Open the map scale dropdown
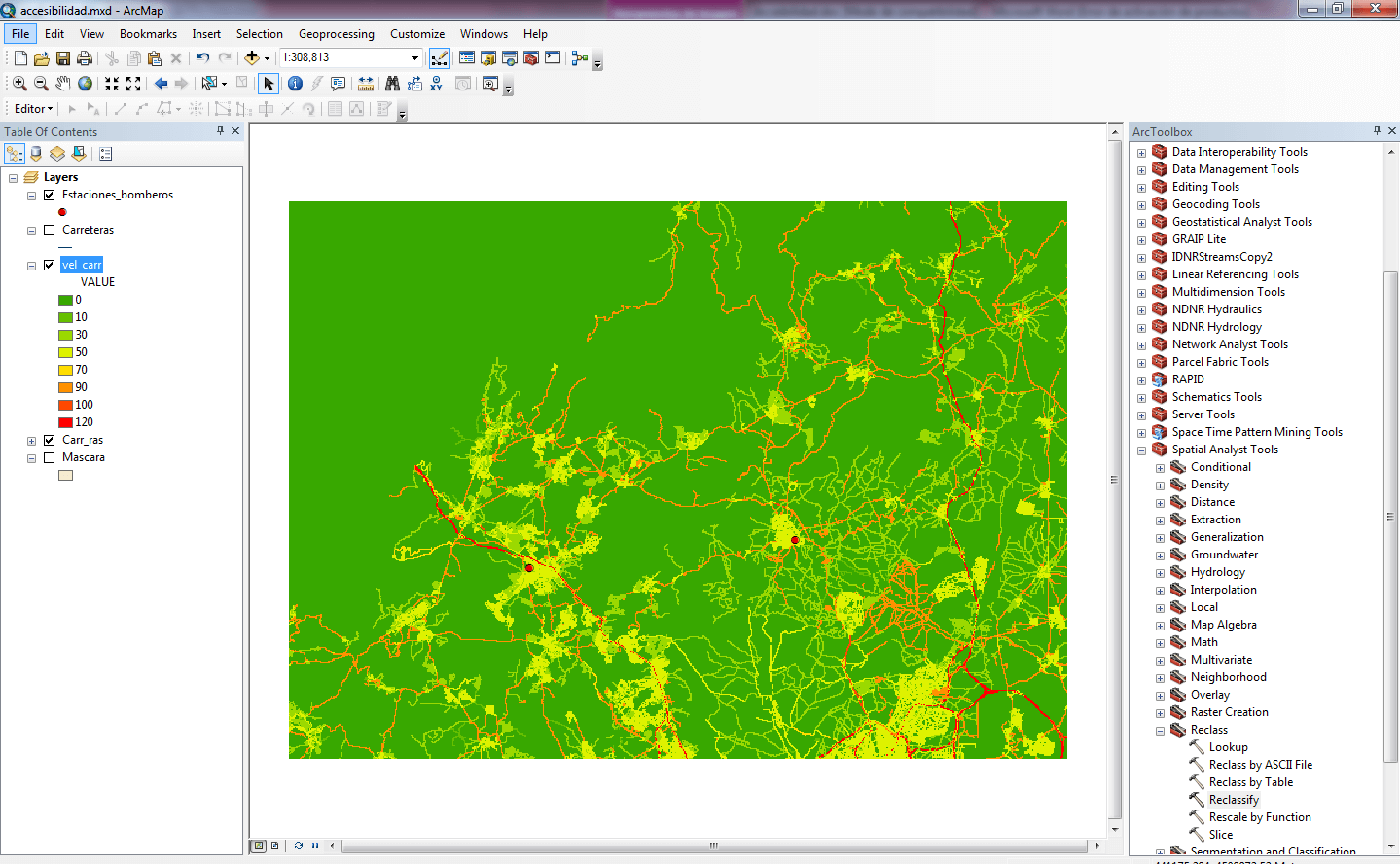The width and height of the screenshot is (1400, 864). 414,58
